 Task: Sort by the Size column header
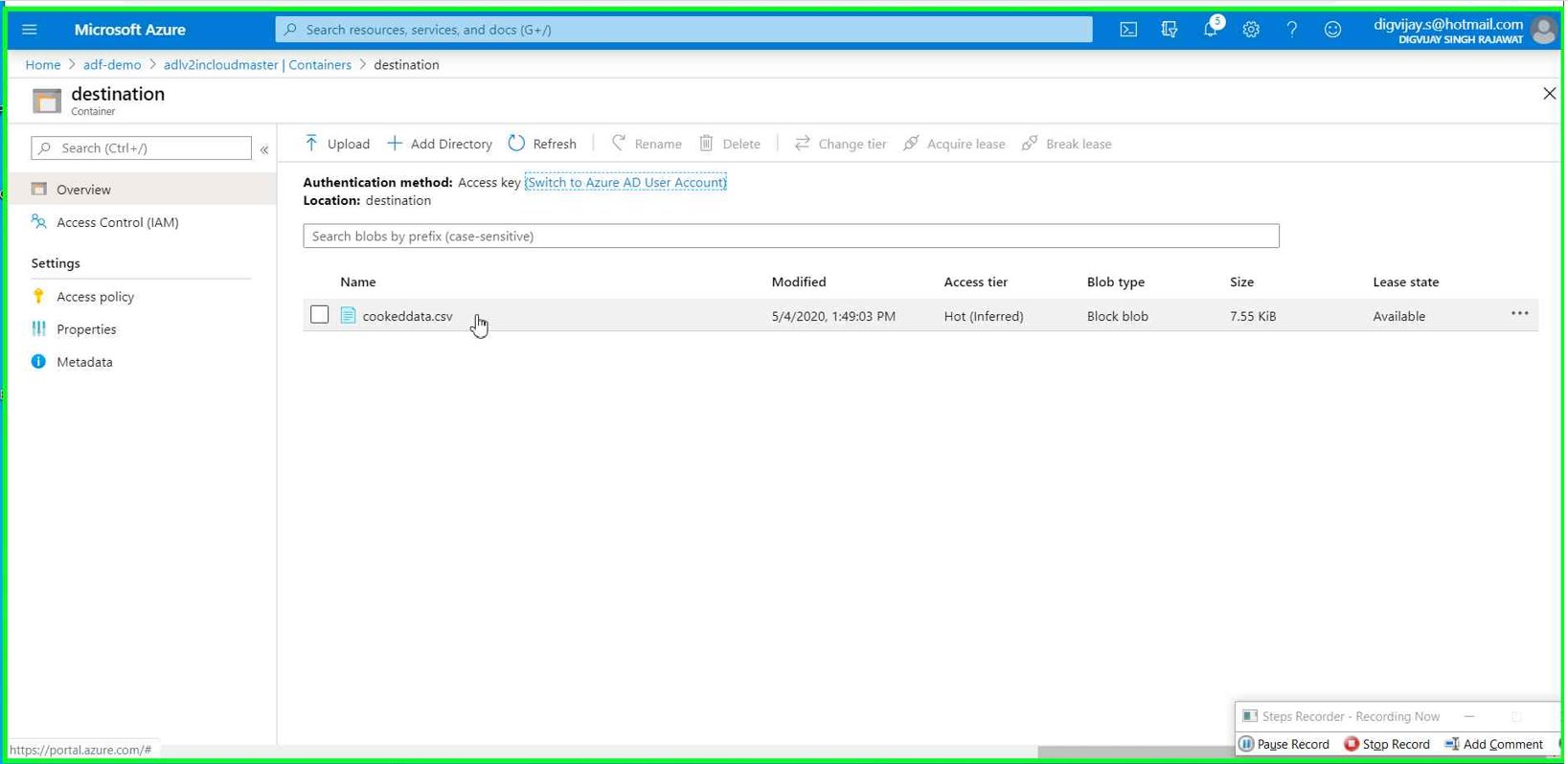coord(1242,281)
